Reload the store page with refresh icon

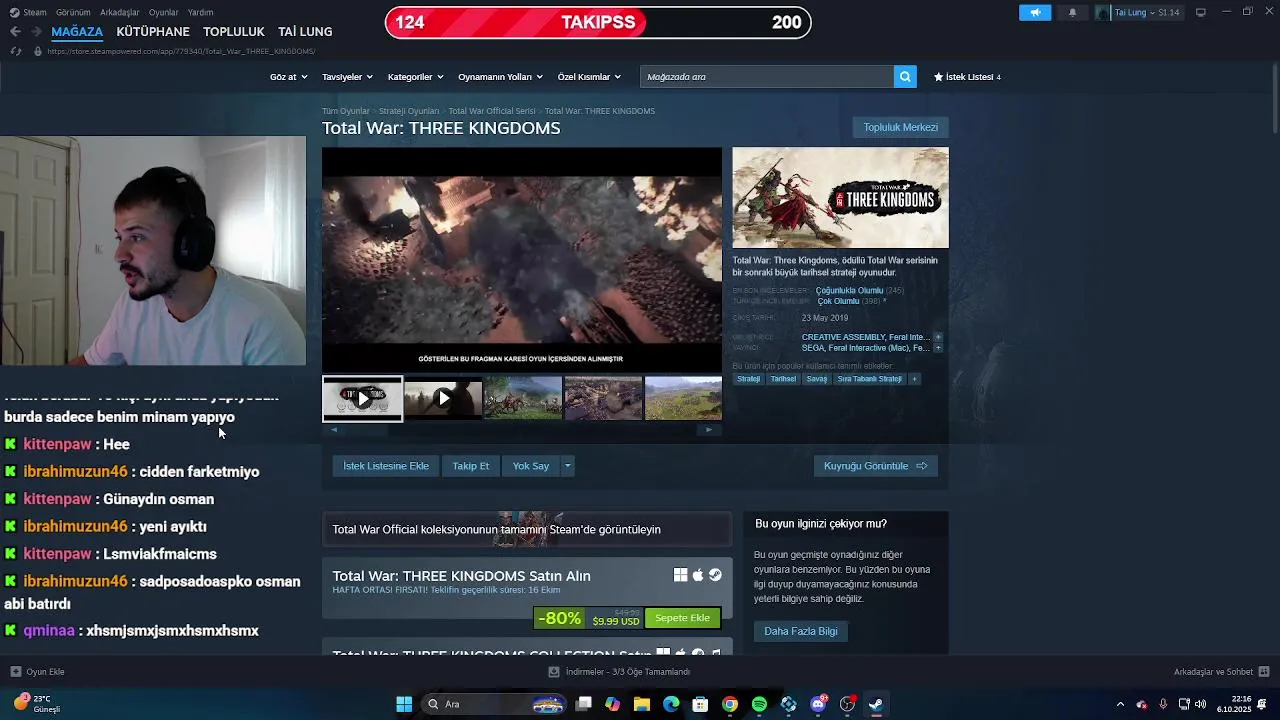(15, 51)
